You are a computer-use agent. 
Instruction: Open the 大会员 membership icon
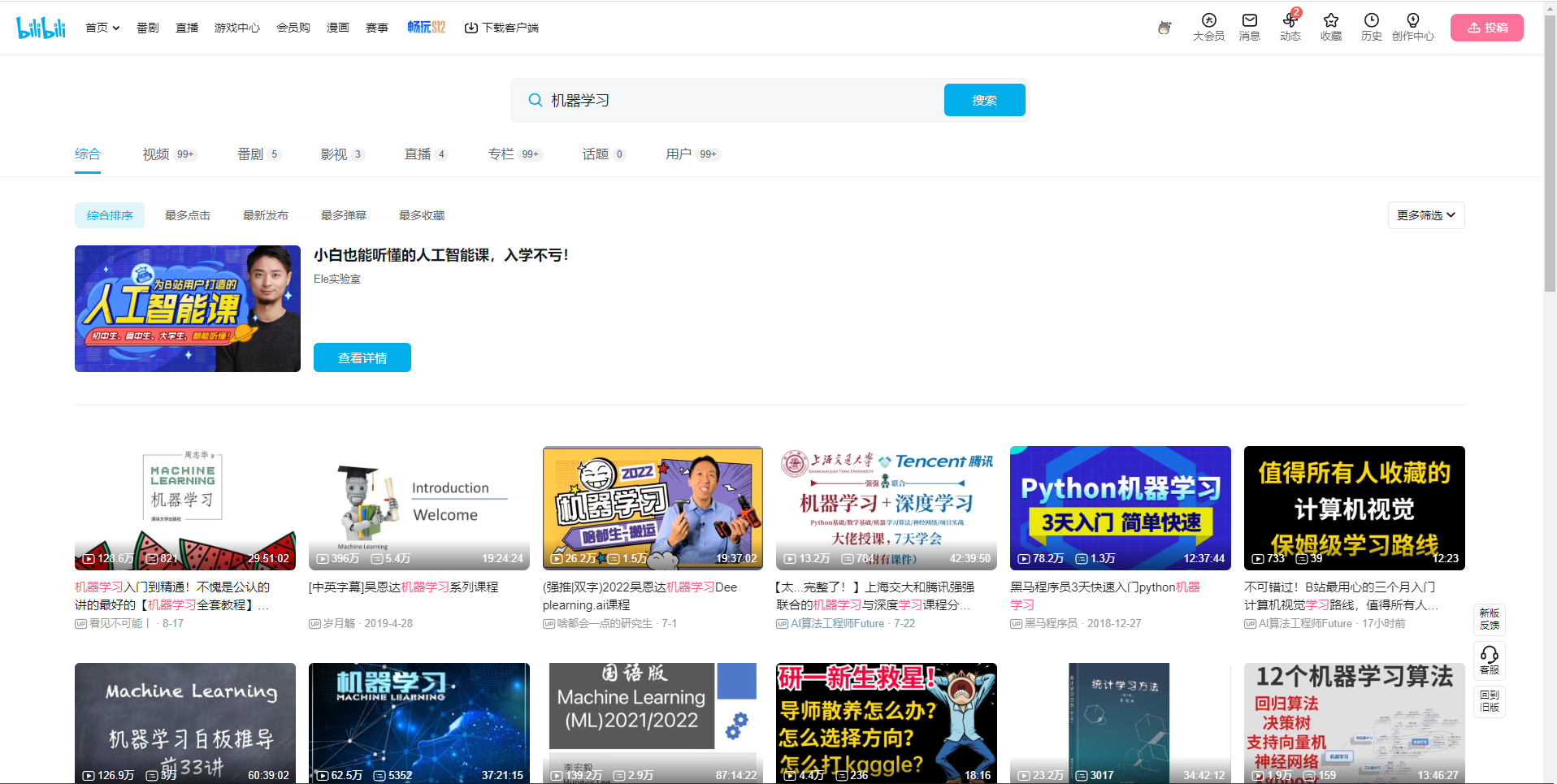tap(1208, 21)
